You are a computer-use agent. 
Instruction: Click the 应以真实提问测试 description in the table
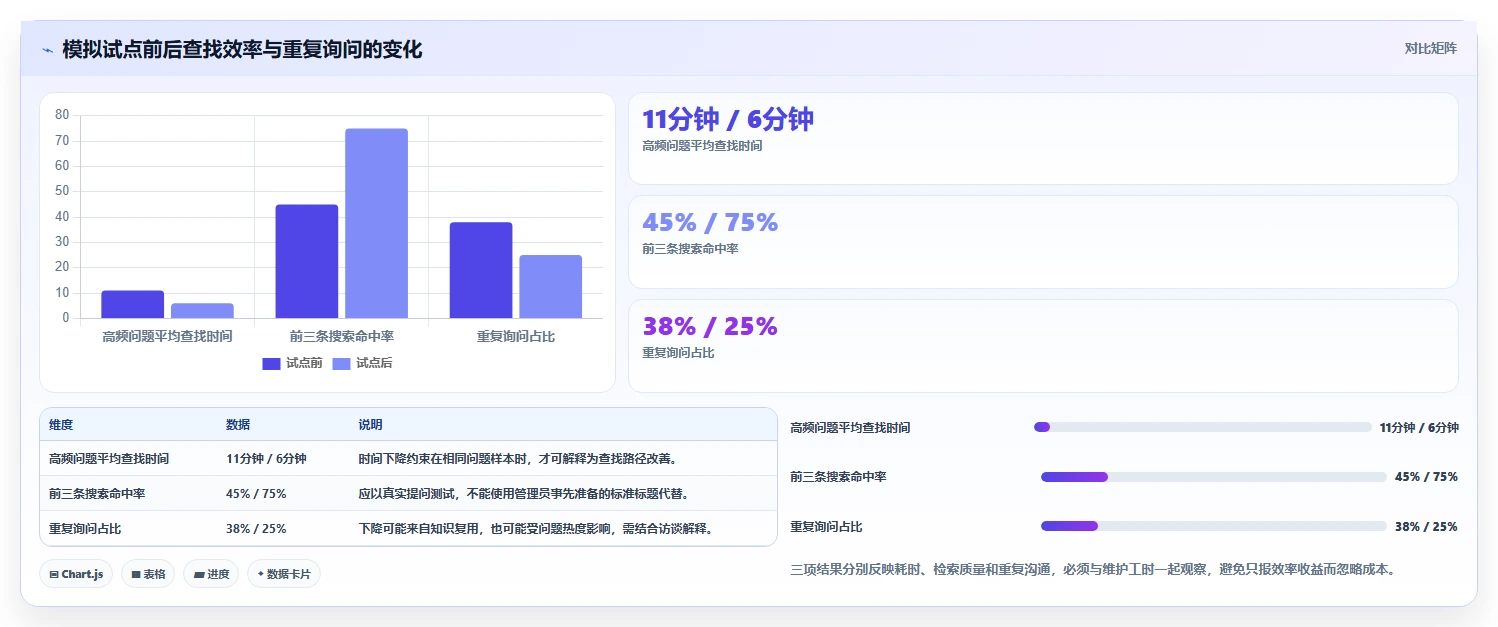[x=526, y=494]
